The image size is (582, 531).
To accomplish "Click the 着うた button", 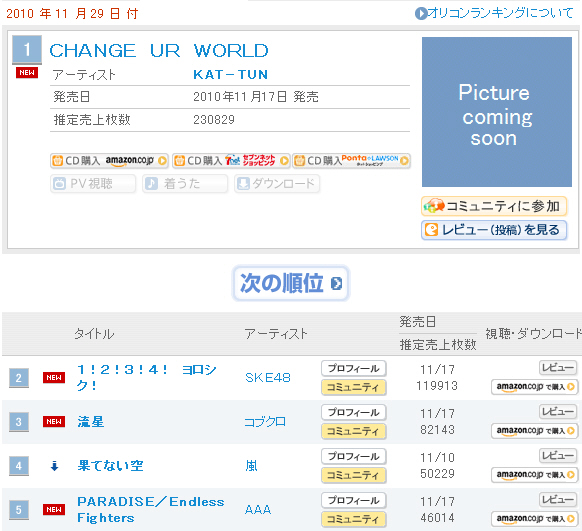I will pyautogui.click(x=185, y=184).
